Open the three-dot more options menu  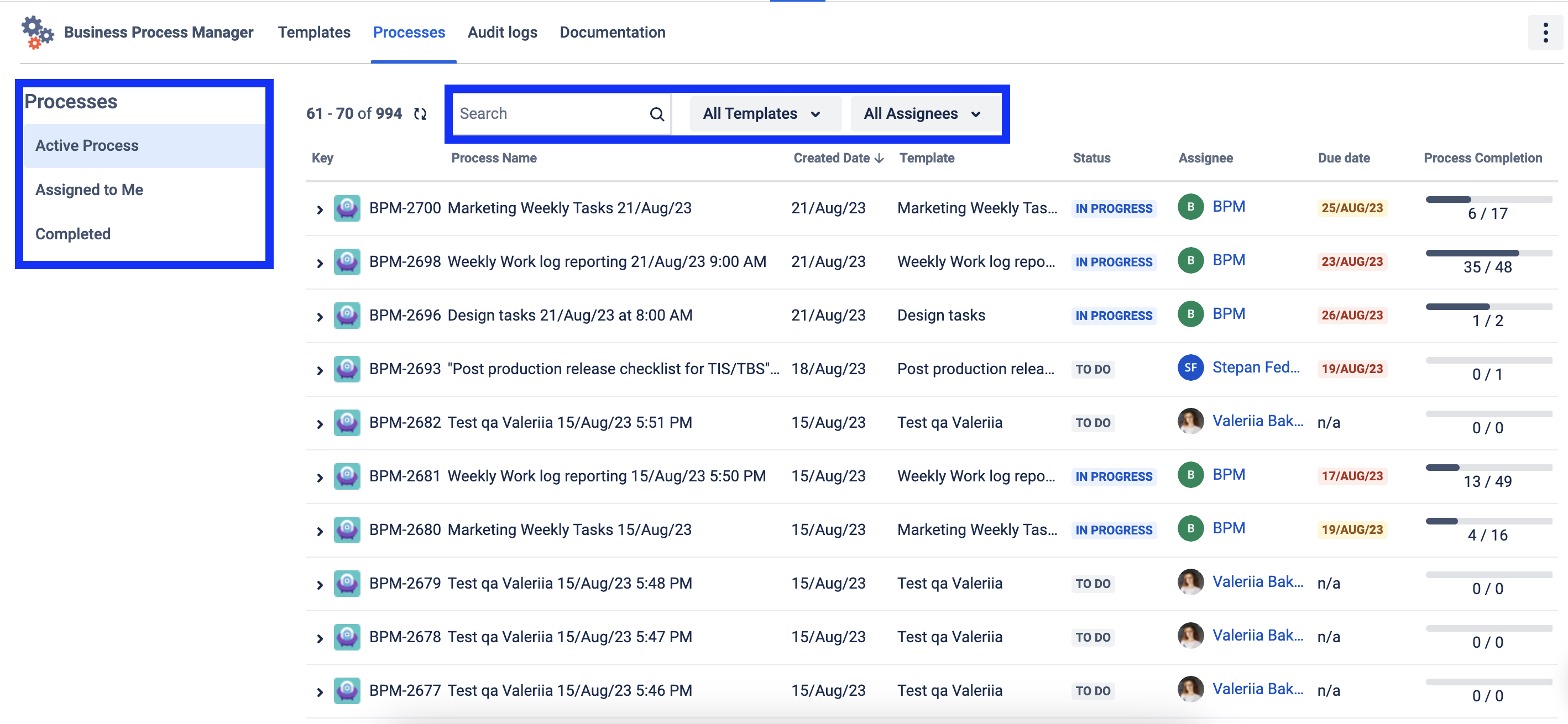1544,33
